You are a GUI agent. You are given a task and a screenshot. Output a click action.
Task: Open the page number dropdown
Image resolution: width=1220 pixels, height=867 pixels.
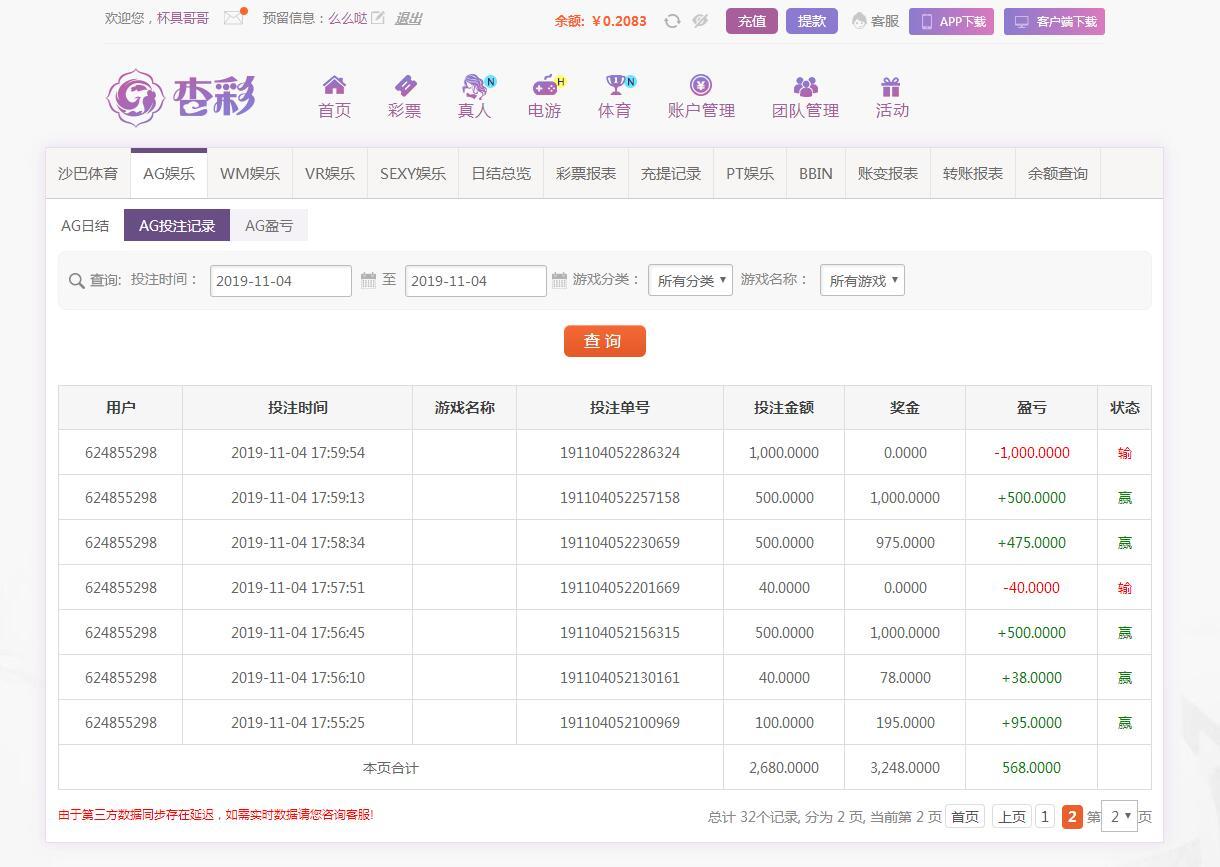click(1119, 817)
